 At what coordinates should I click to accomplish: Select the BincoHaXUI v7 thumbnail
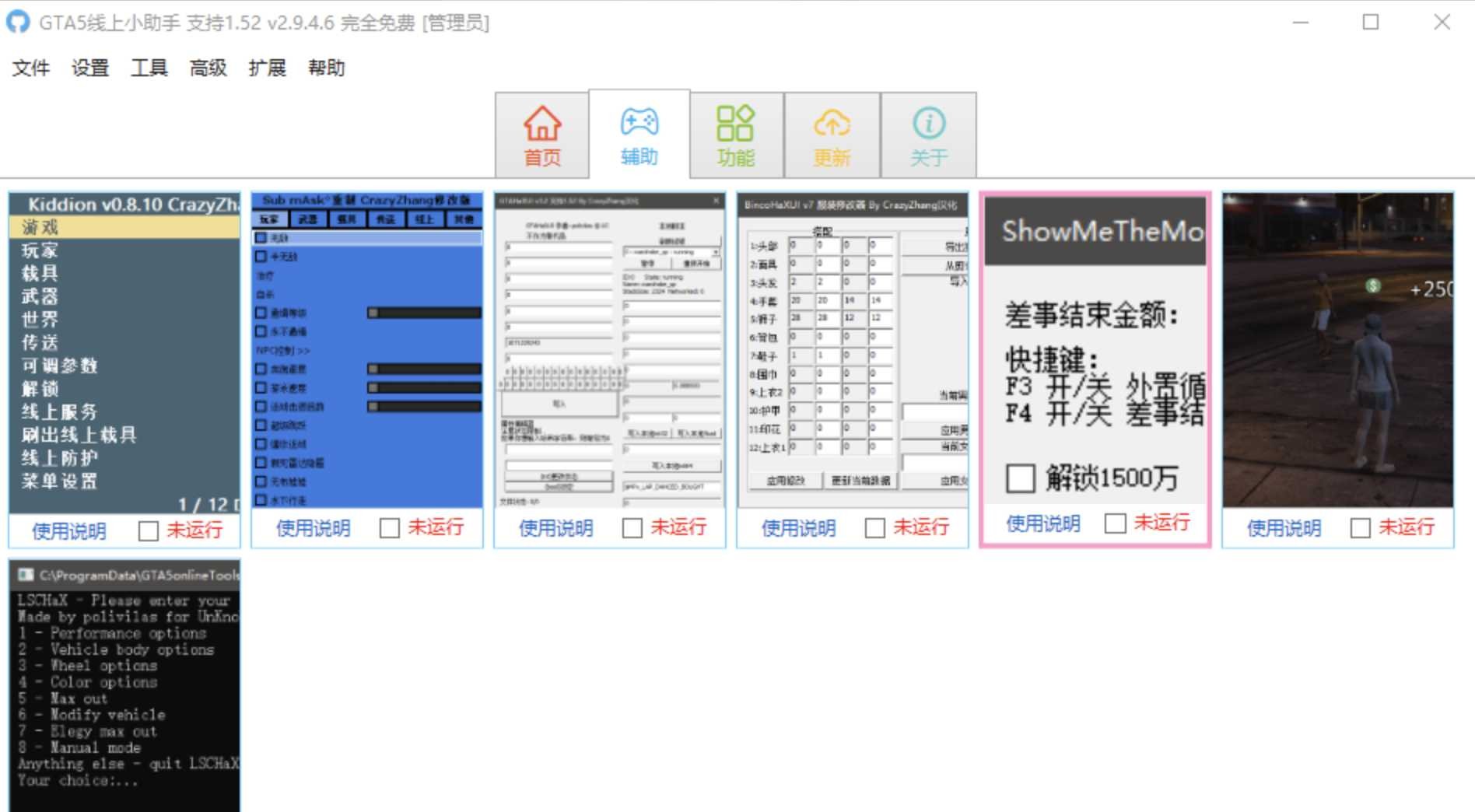point(853,351)
